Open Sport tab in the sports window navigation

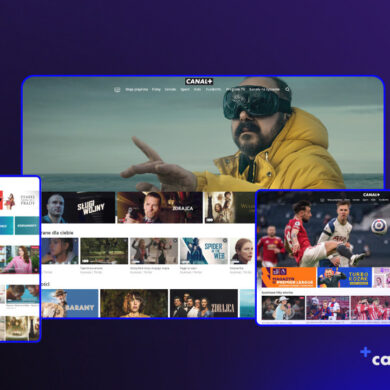point(365,200)
